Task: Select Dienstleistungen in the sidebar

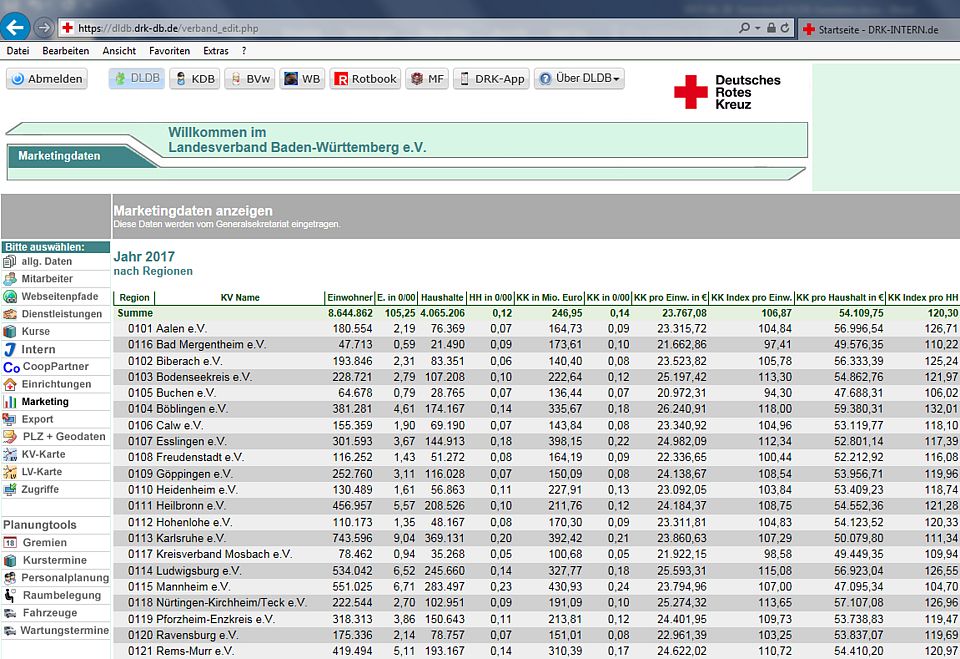Action: (x=61, y=314)
